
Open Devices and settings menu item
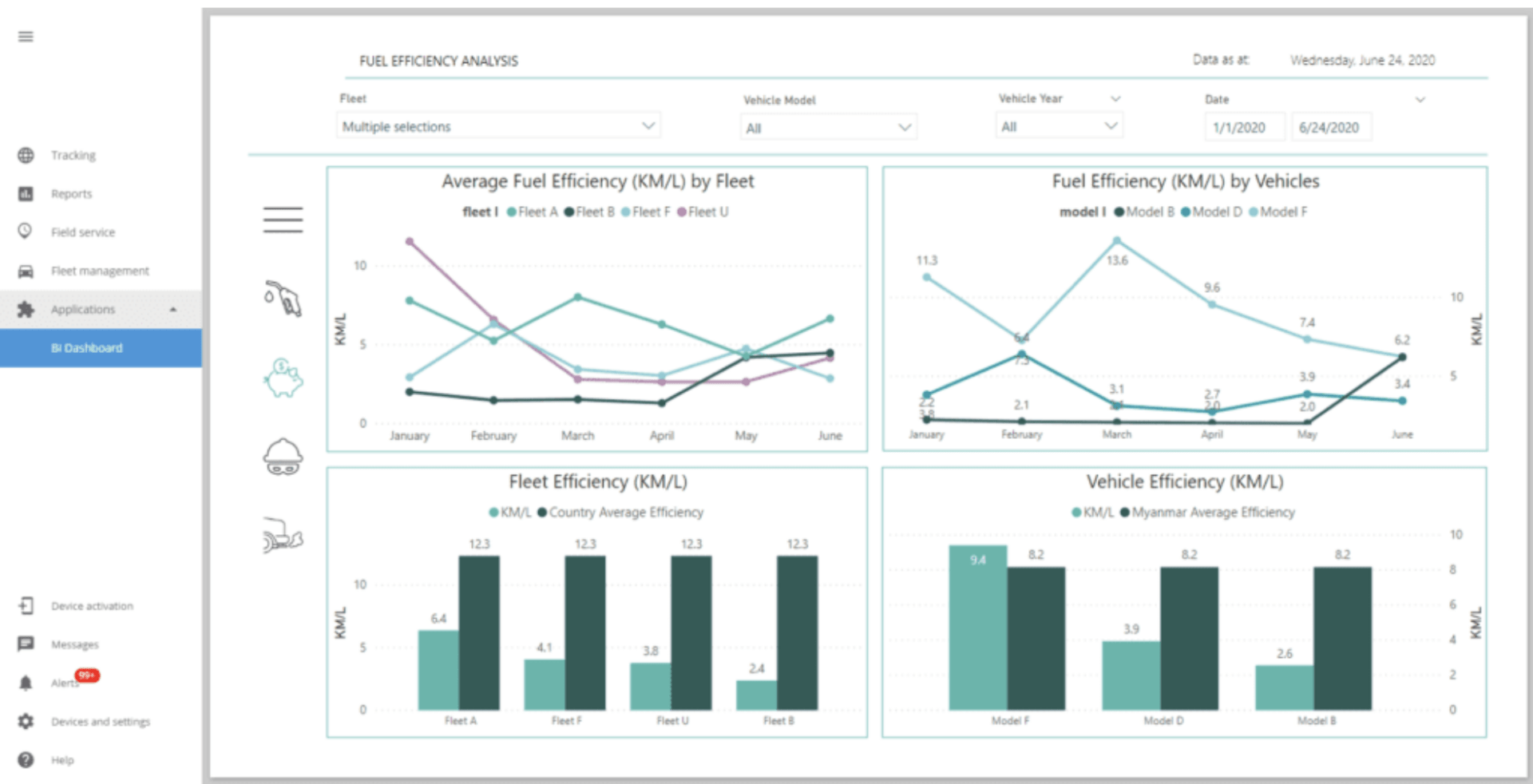[101, 722]
